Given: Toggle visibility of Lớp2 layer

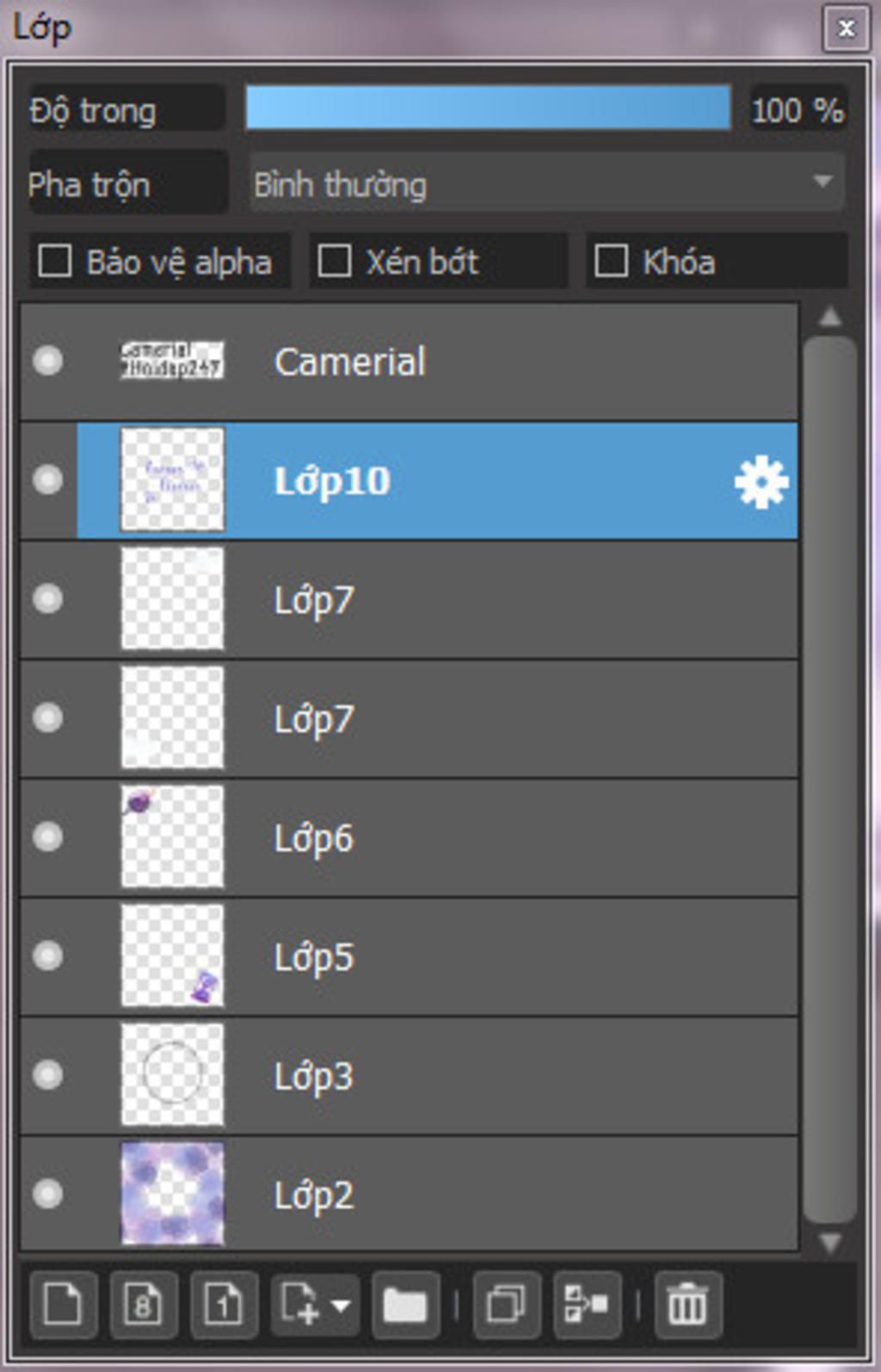Looking at the screenshot, I should pos(47,1193).
